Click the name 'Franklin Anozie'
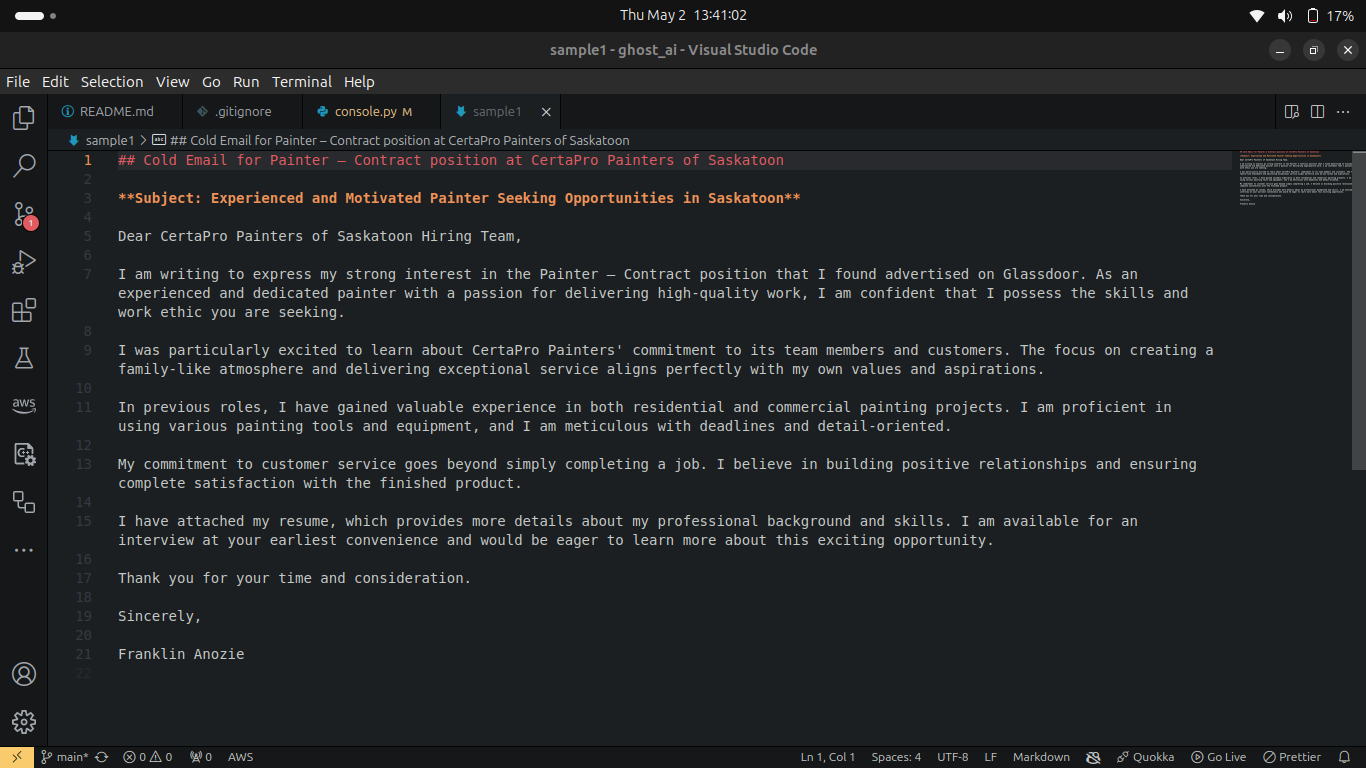 (x=181, y=654)
